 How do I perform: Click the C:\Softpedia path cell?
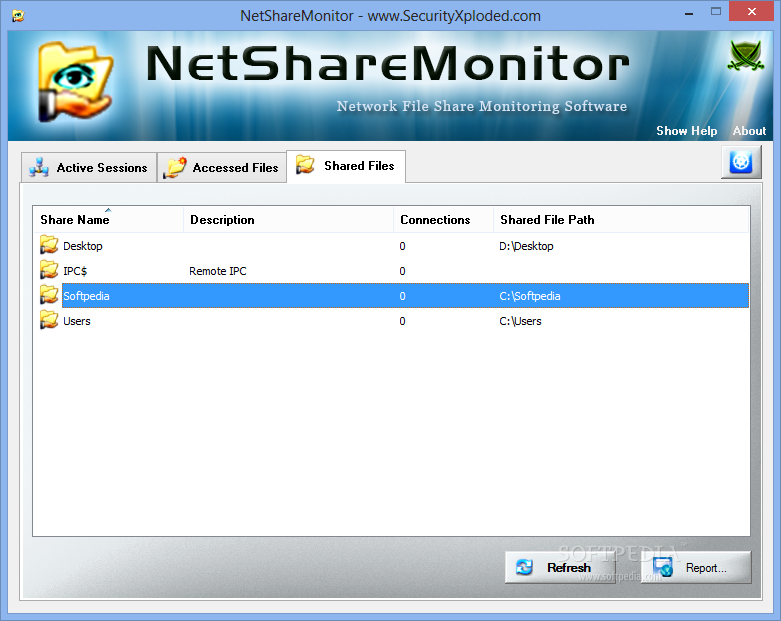tap(529, 296)
